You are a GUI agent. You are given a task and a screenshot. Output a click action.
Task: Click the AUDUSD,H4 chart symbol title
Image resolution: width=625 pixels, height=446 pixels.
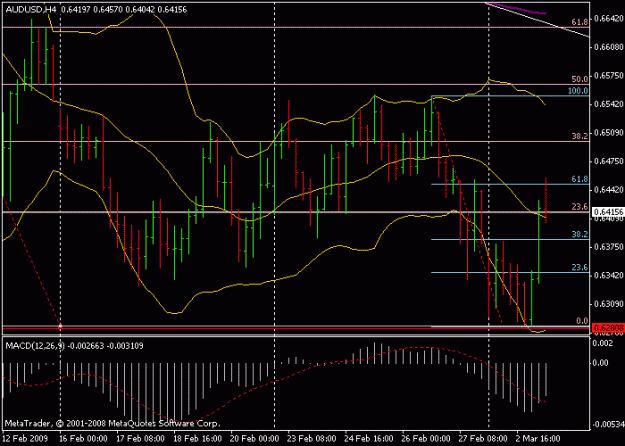pos(31,9)
